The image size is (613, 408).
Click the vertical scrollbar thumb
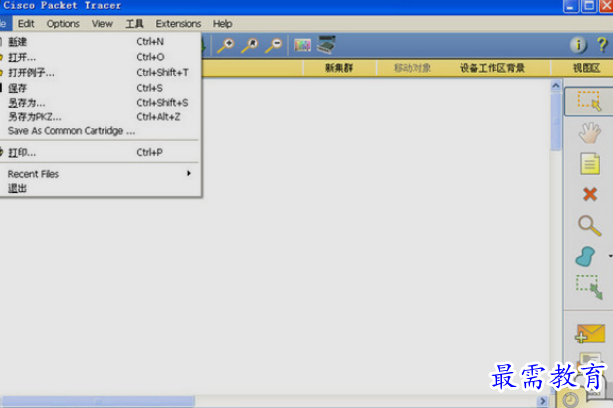[x=556, y=122]
